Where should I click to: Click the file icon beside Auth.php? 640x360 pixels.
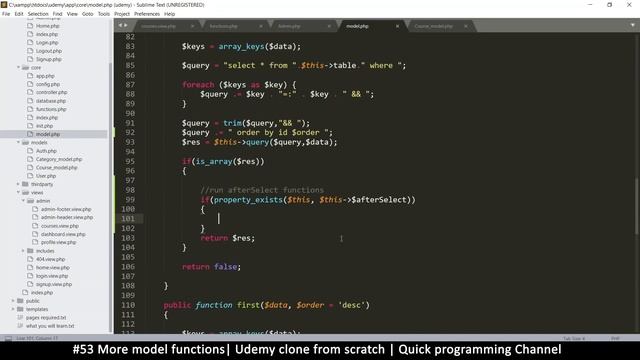pyautogui.click(x=30, y=151)
